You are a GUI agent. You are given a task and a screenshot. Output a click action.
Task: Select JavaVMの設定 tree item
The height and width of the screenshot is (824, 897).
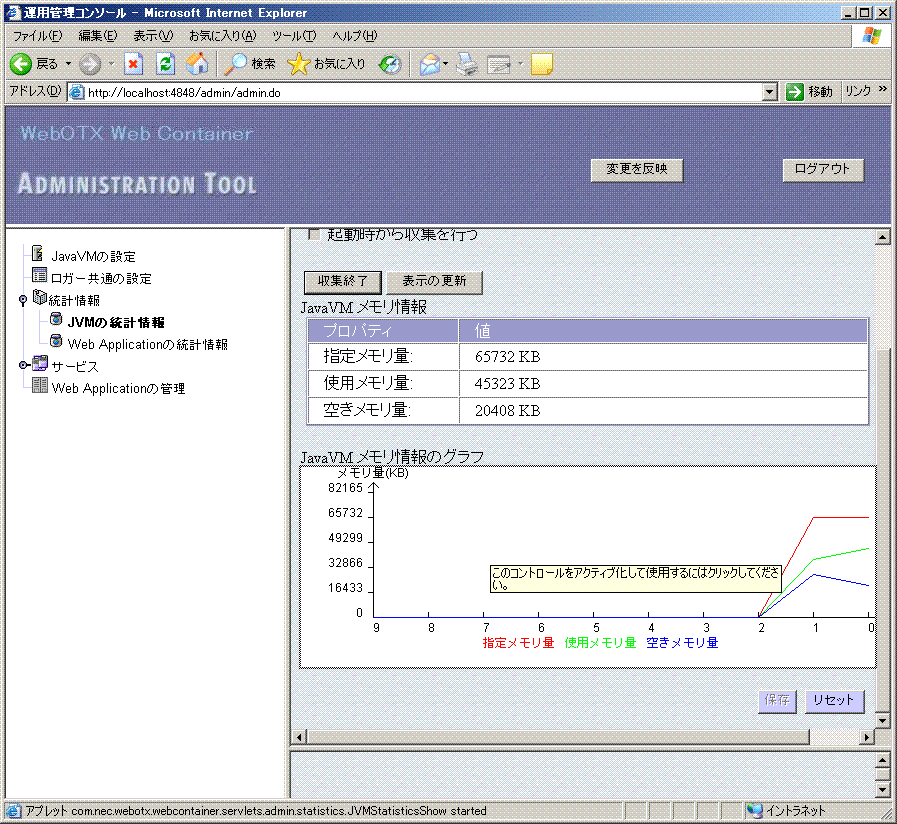pyautogui.click(x=94, y=256)
